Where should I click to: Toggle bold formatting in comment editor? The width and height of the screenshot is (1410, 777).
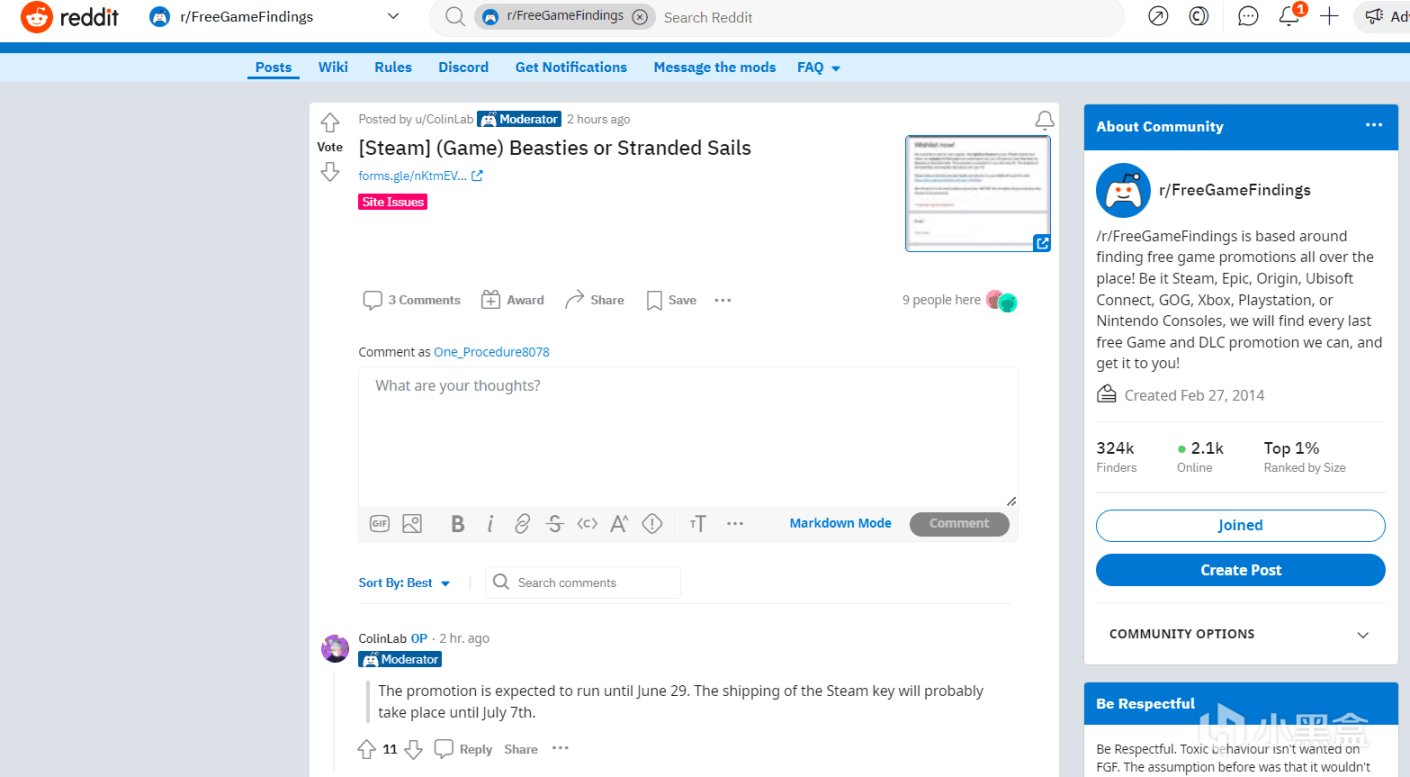[x=457, y=524]
